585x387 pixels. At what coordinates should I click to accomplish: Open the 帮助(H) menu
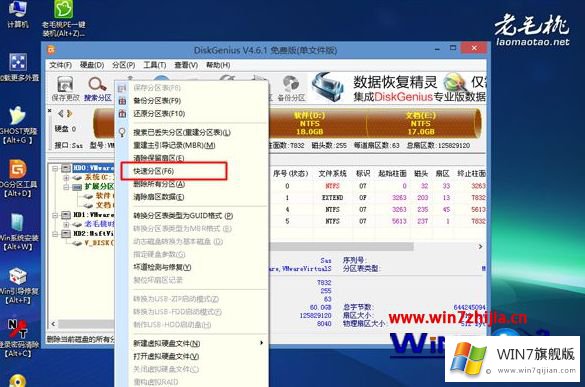click(x=218, y=65)
